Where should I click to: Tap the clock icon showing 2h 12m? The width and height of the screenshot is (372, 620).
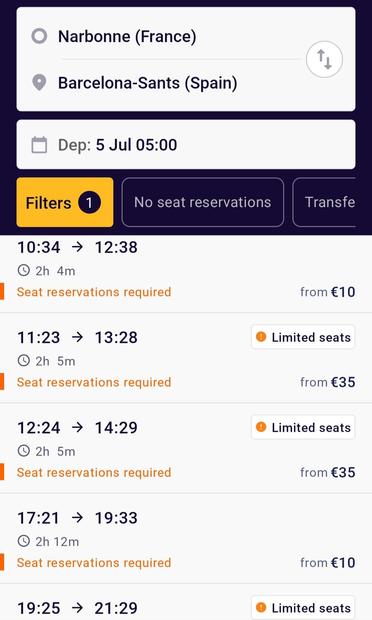click(x=24, y=541)
